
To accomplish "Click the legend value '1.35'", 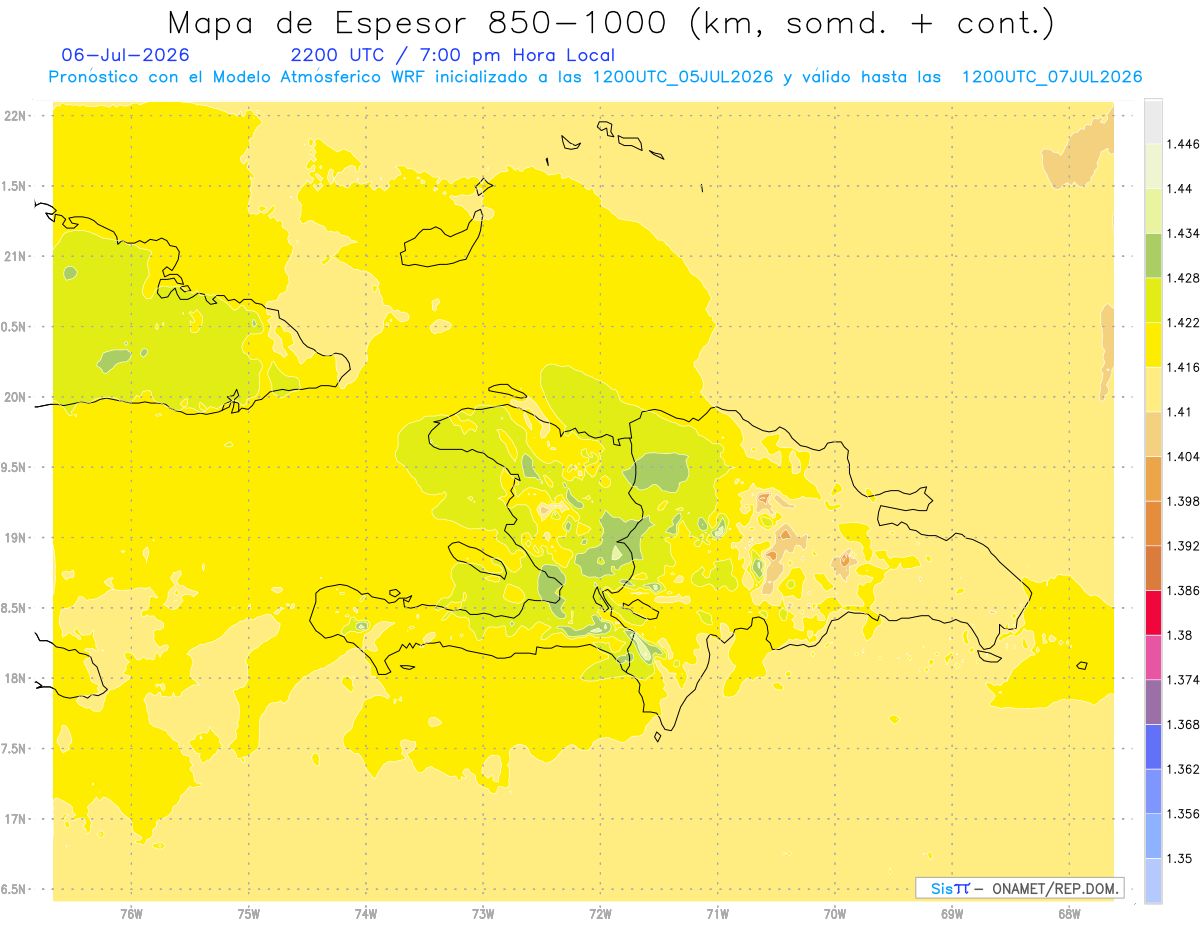I will point(1180,858).
